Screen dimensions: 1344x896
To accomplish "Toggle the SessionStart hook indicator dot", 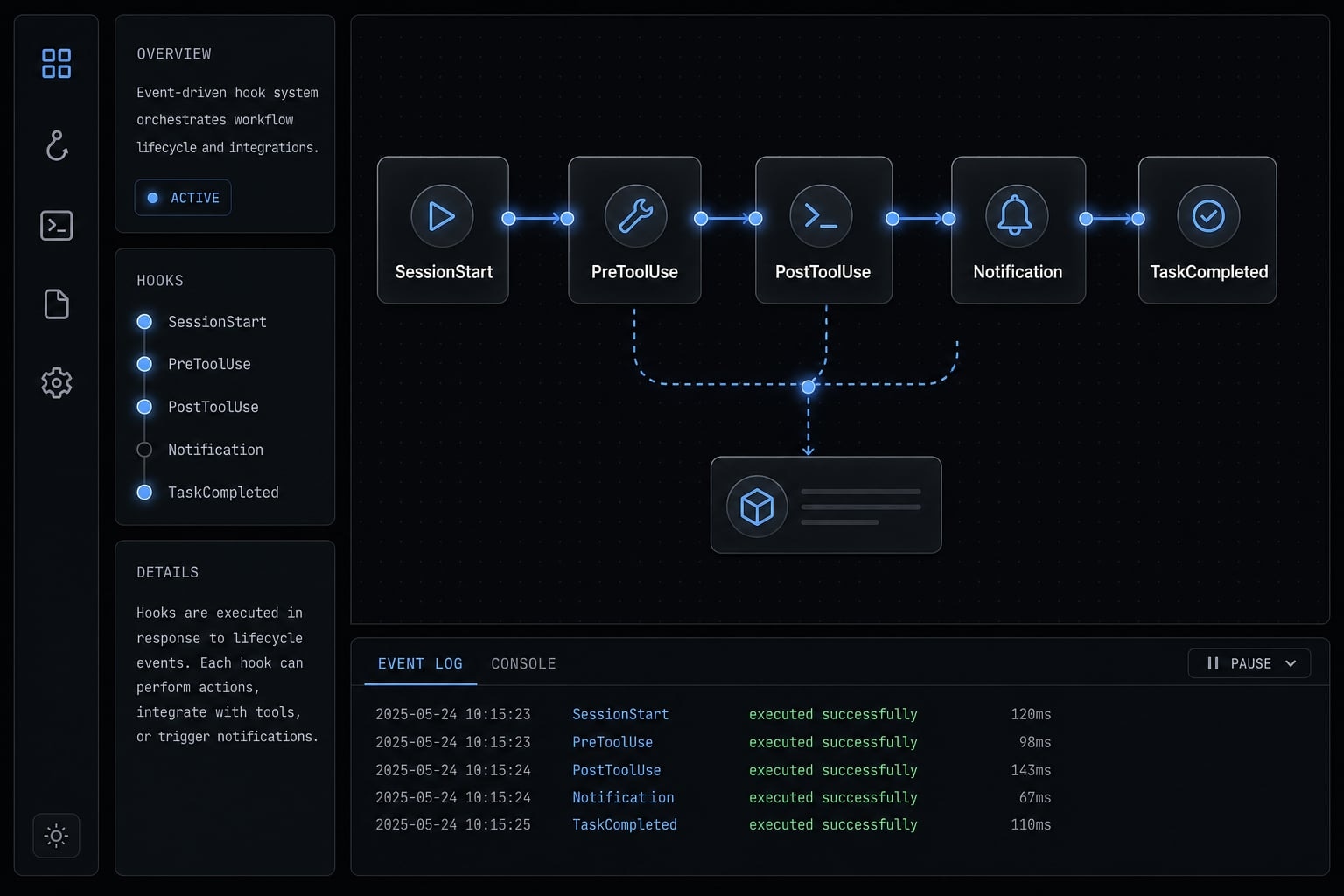I will pos(144,322).
